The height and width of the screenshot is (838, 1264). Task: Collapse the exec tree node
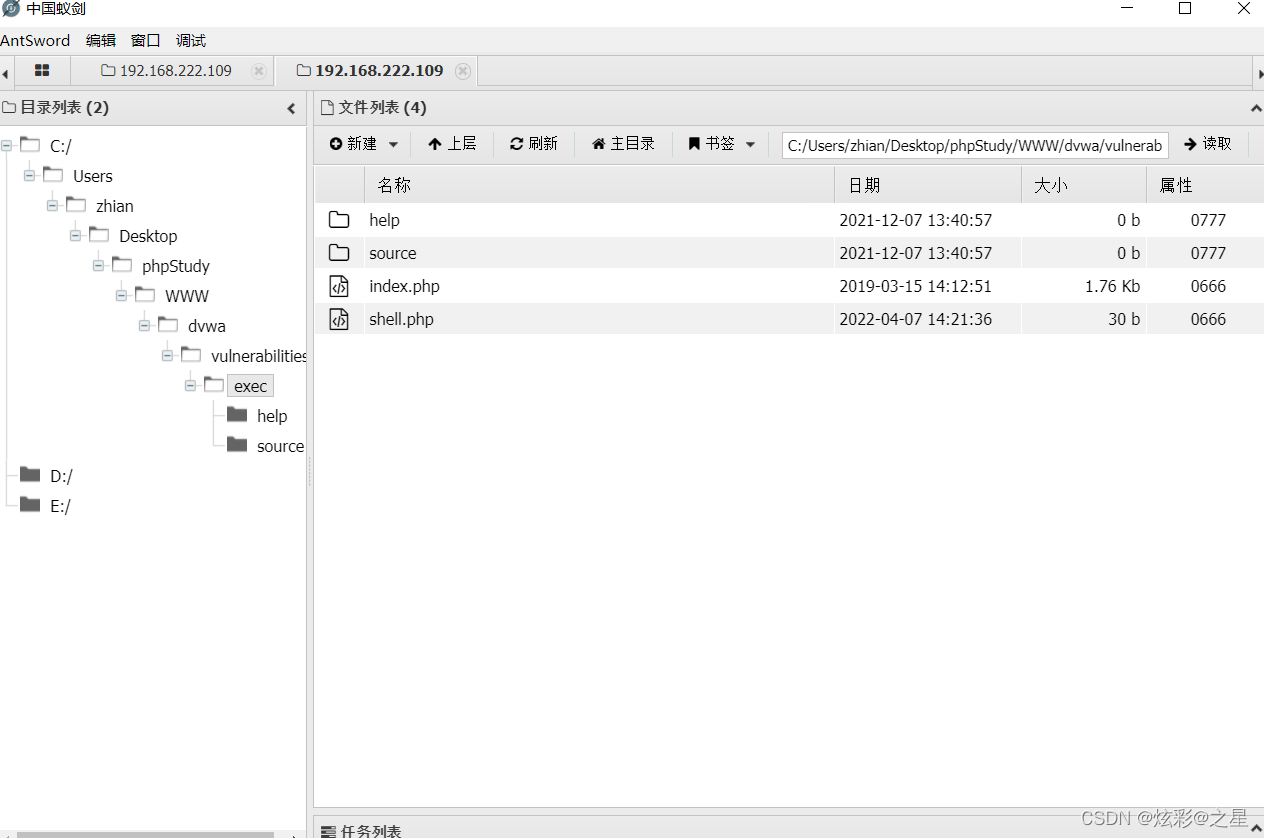tap(190, 386)
